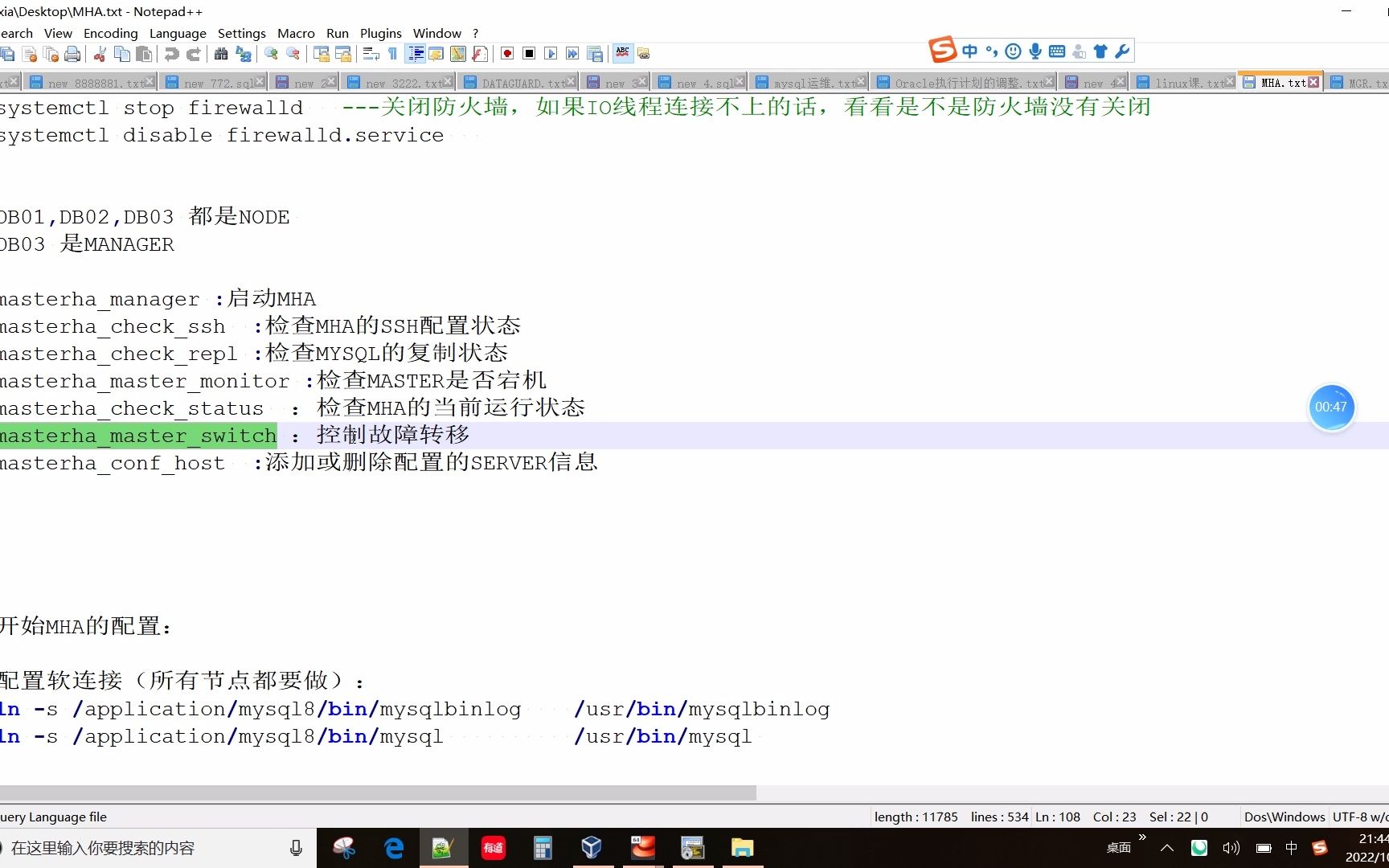Toggle Show All Characters pilcrow
This screenshot has width=1389, height=868.
click(x=392, y=54)
